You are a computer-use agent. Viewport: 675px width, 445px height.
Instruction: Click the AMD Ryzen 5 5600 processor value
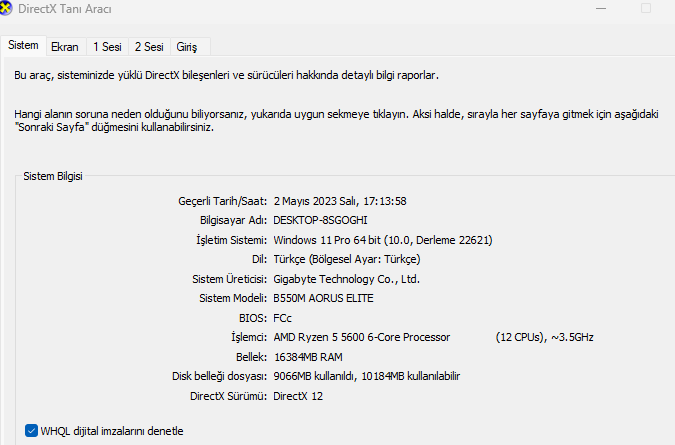pos(362,337)
